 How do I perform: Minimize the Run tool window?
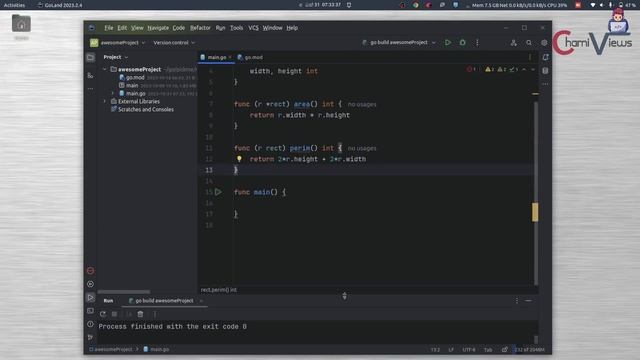point(529,301)
